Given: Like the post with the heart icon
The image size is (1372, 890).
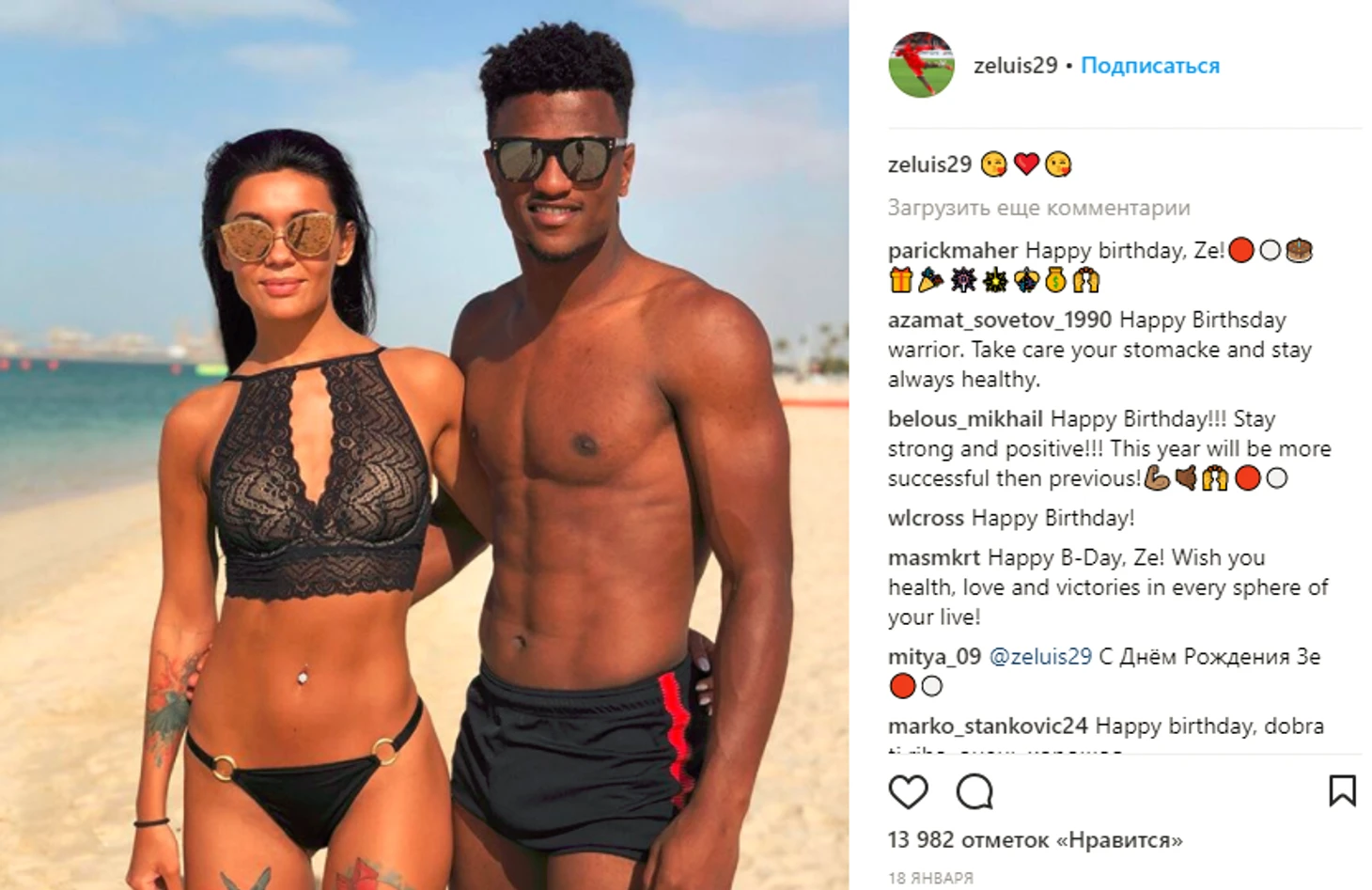Looking at the screenshot, I should (x=908, y=792).
